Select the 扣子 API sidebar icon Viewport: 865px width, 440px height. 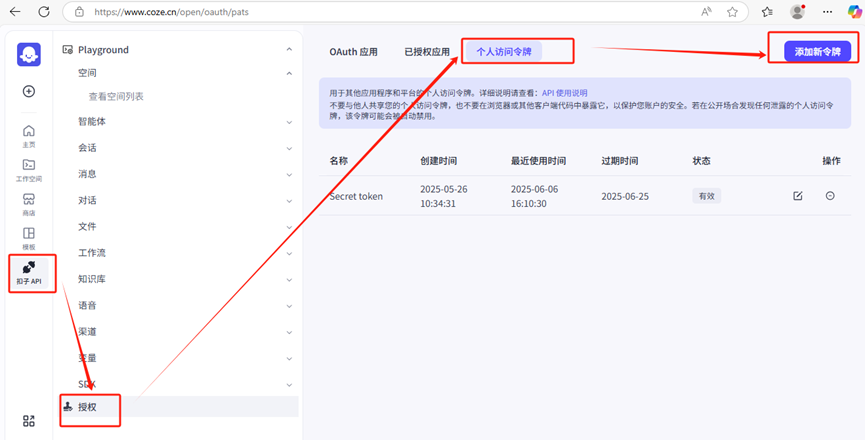point(29,271)
